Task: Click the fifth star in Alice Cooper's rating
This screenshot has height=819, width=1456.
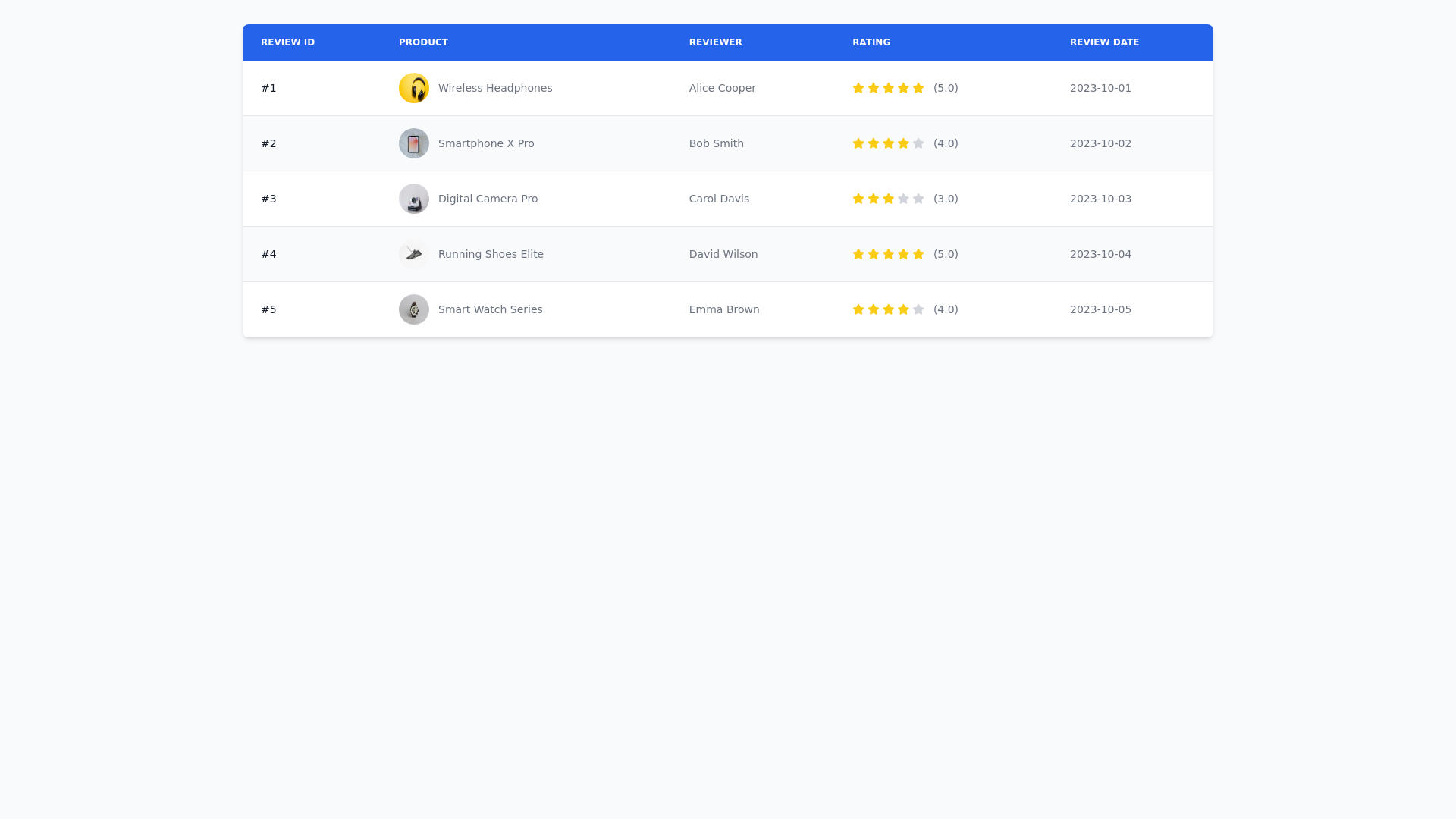Action: click(918, 88)
